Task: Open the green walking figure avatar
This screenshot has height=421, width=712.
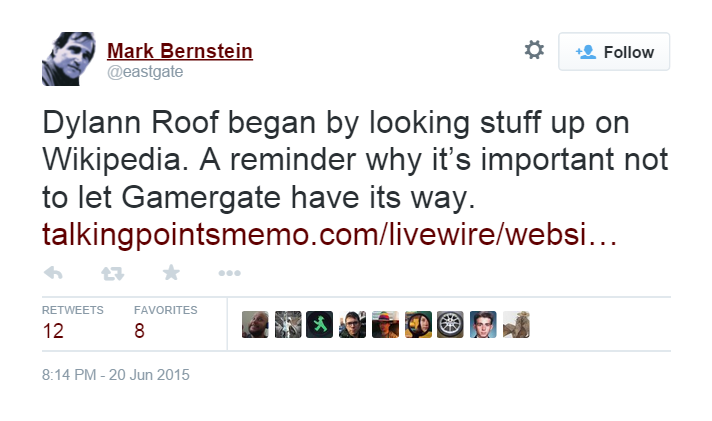Action: [320, 324]
